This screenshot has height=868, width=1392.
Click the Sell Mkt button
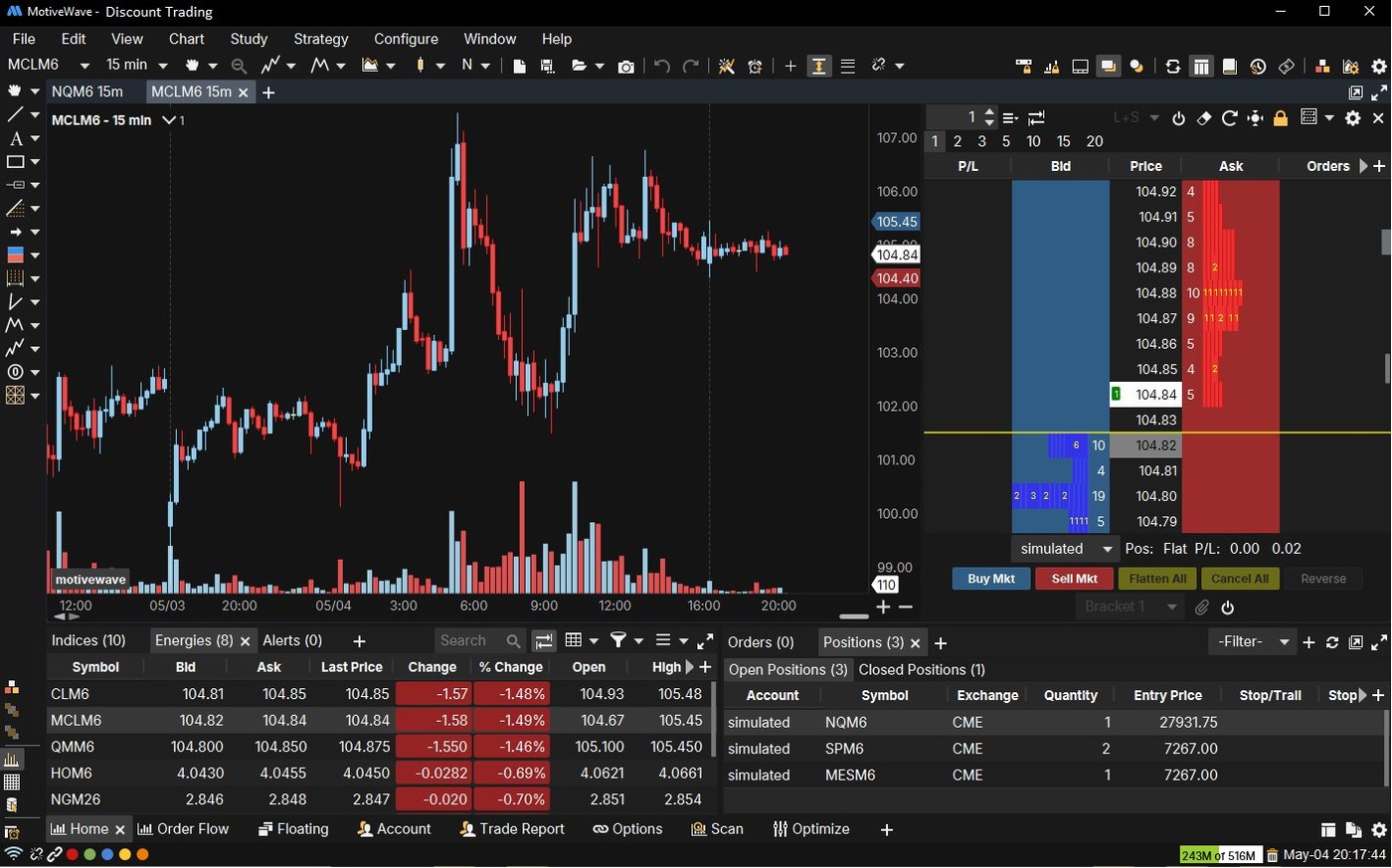click(x=1074, y=579)
